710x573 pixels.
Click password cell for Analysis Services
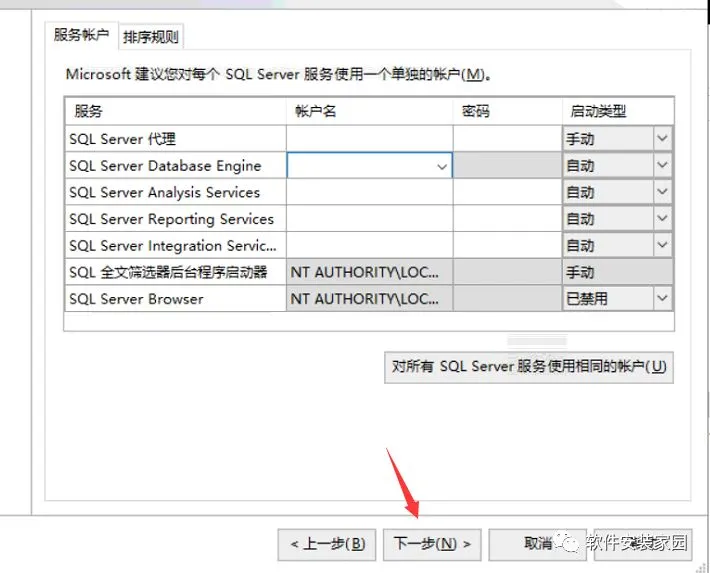507,192
